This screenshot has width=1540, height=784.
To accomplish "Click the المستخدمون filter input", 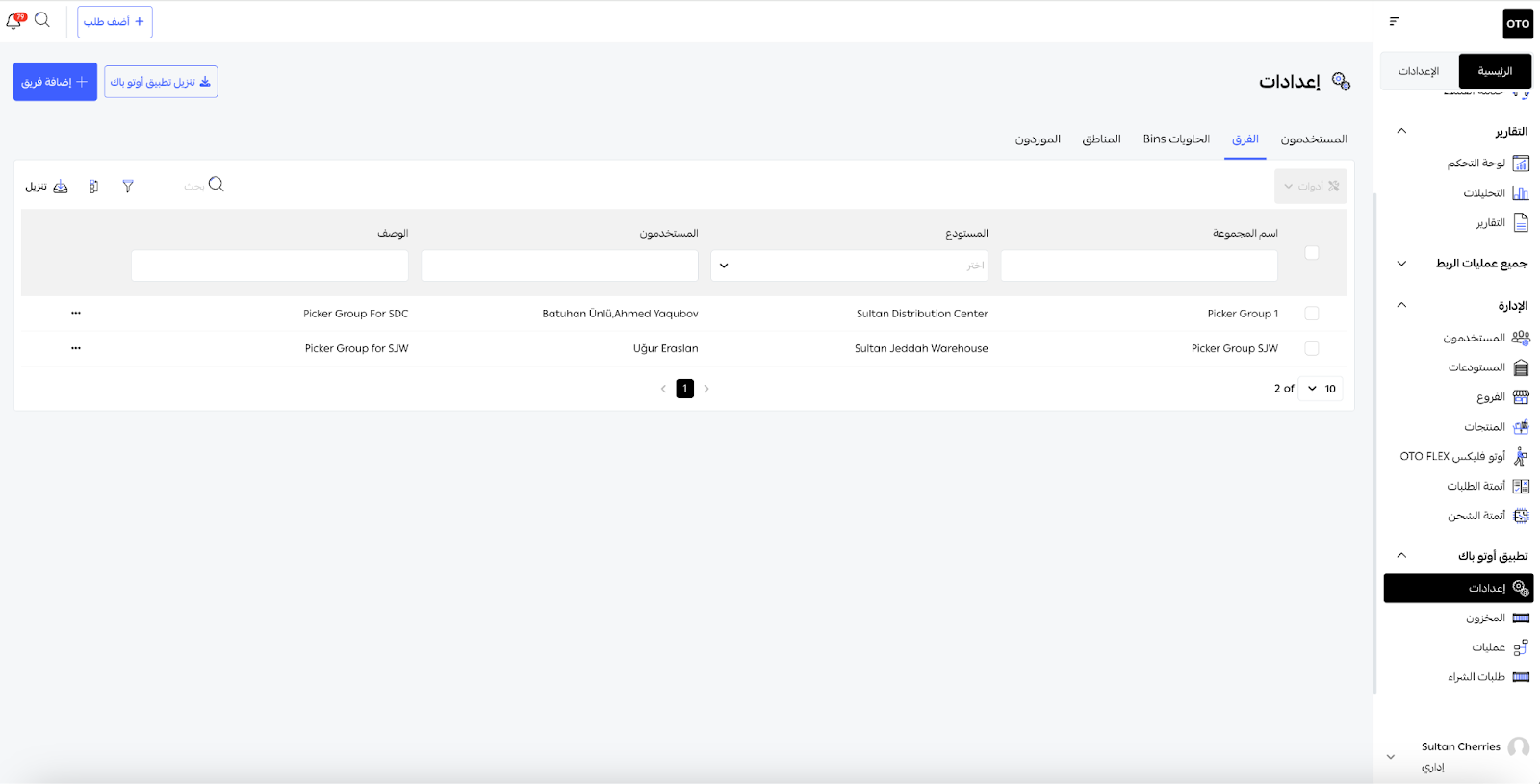I will (x=560, y=266).
